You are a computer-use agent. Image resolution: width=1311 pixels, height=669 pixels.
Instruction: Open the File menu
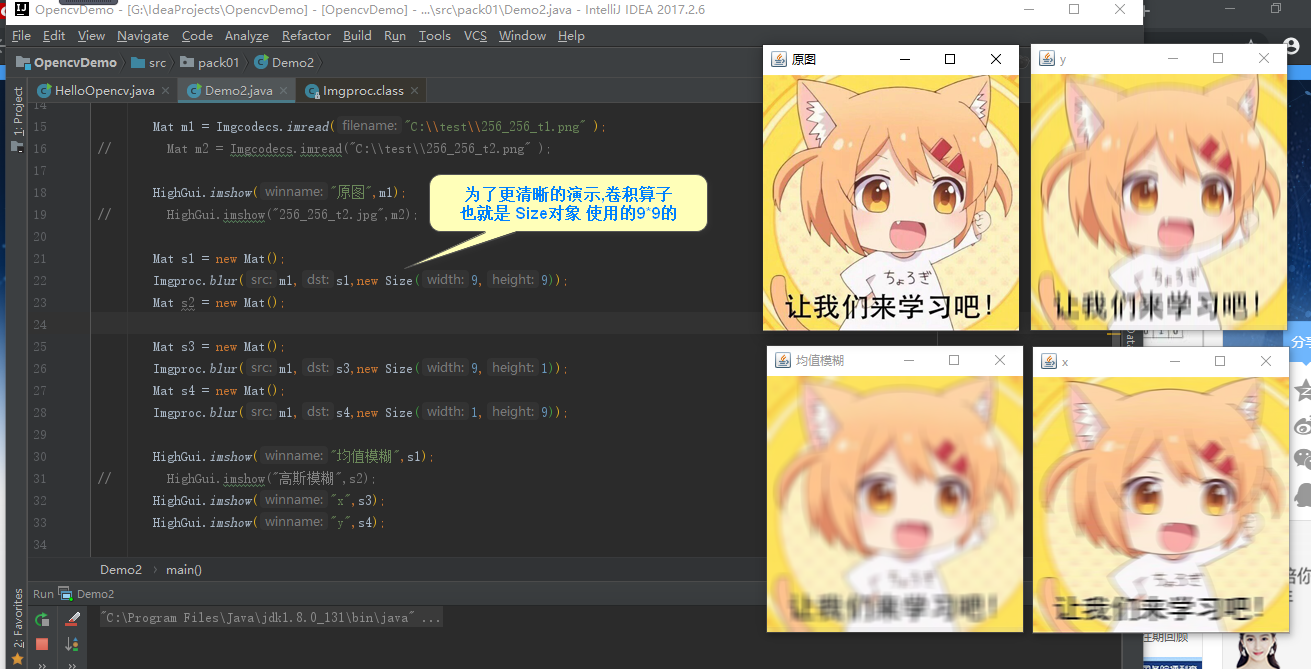[21, 35]
